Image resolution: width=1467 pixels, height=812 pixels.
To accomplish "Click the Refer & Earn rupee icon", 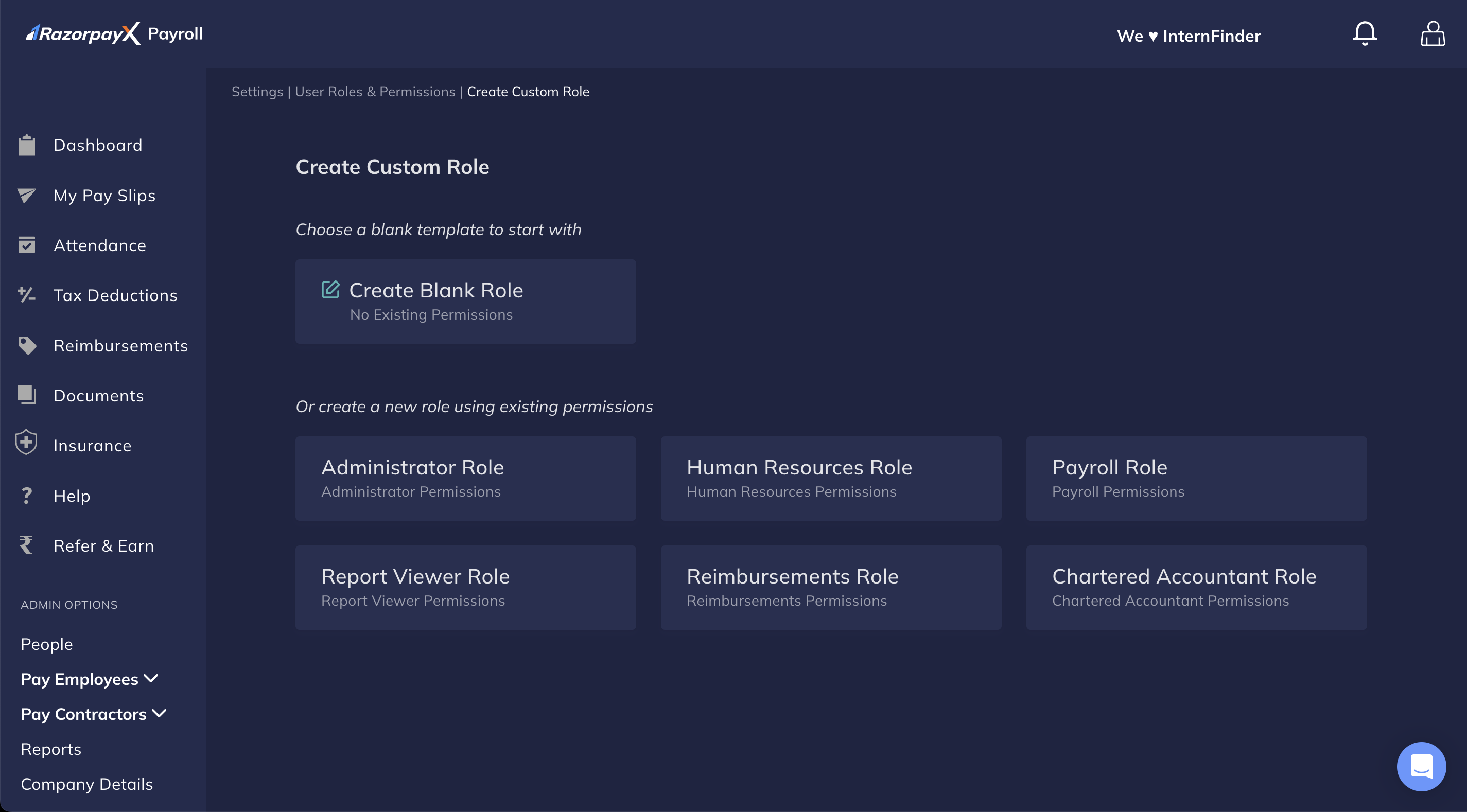I will (26, 545).
